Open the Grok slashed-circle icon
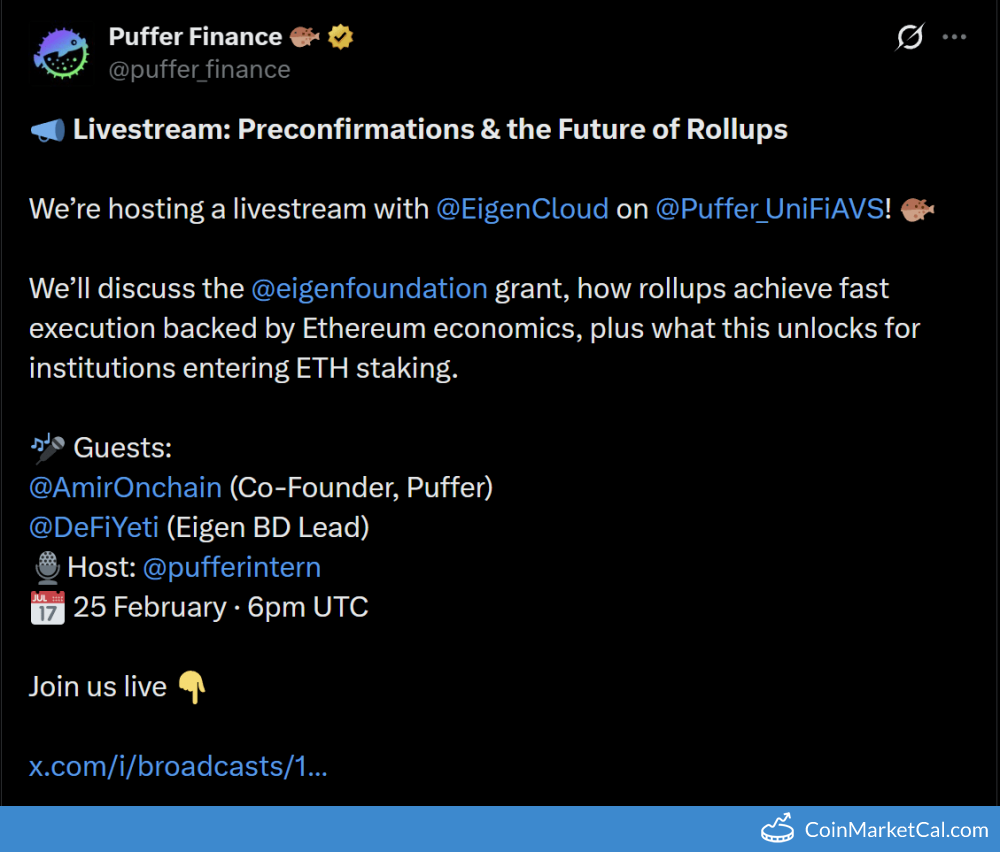 click(x=910, y=38)
